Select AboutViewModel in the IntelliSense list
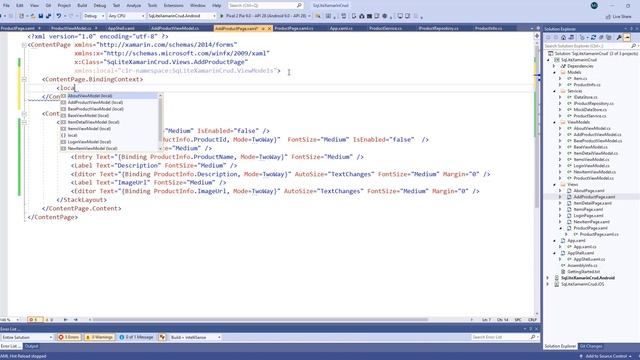 [x=109, y=96]
